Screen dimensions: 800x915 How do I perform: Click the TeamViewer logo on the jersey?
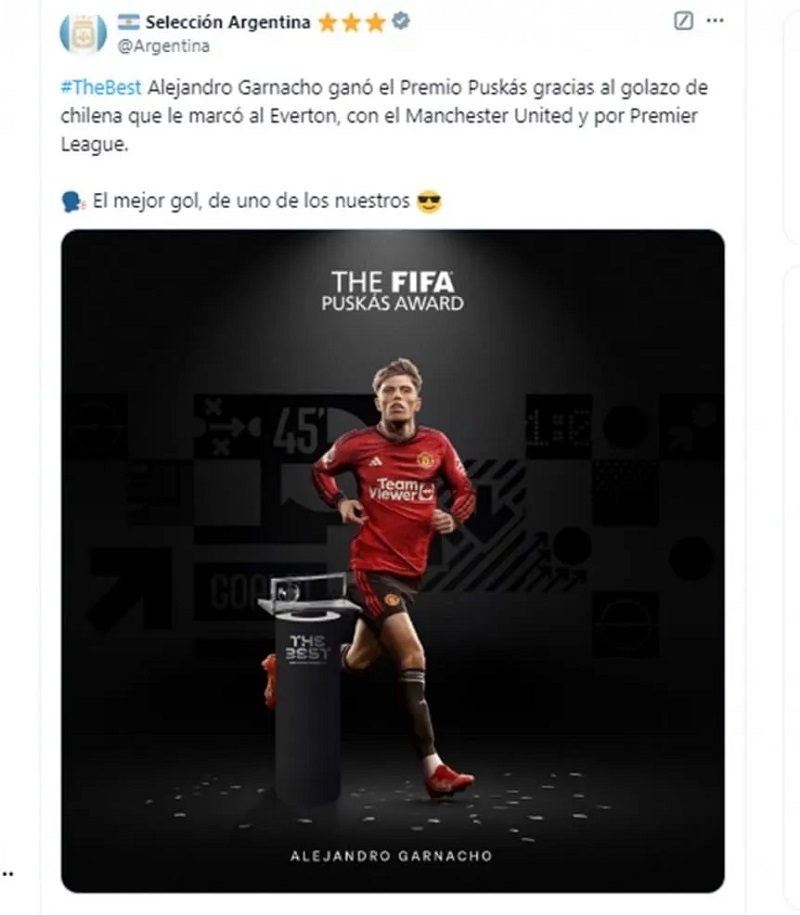tap(401, 490)
